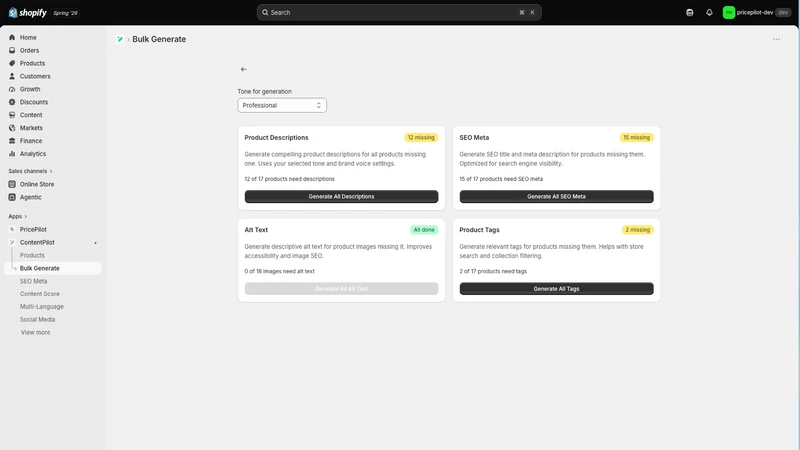
Task: Select Bulk Generate in sidebar
Action: click(x=53, y=268)
